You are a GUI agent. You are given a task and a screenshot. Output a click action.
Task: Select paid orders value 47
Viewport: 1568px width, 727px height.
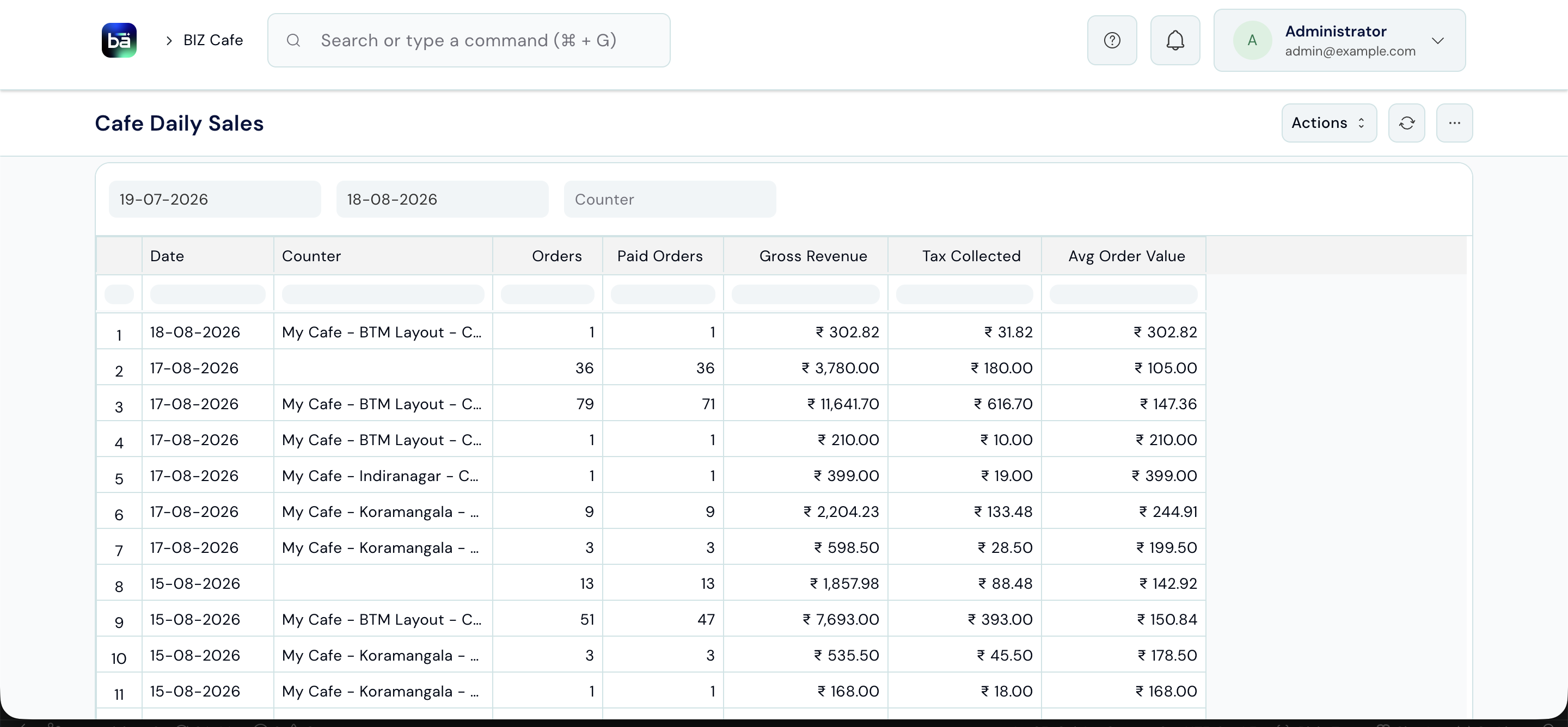663,619
